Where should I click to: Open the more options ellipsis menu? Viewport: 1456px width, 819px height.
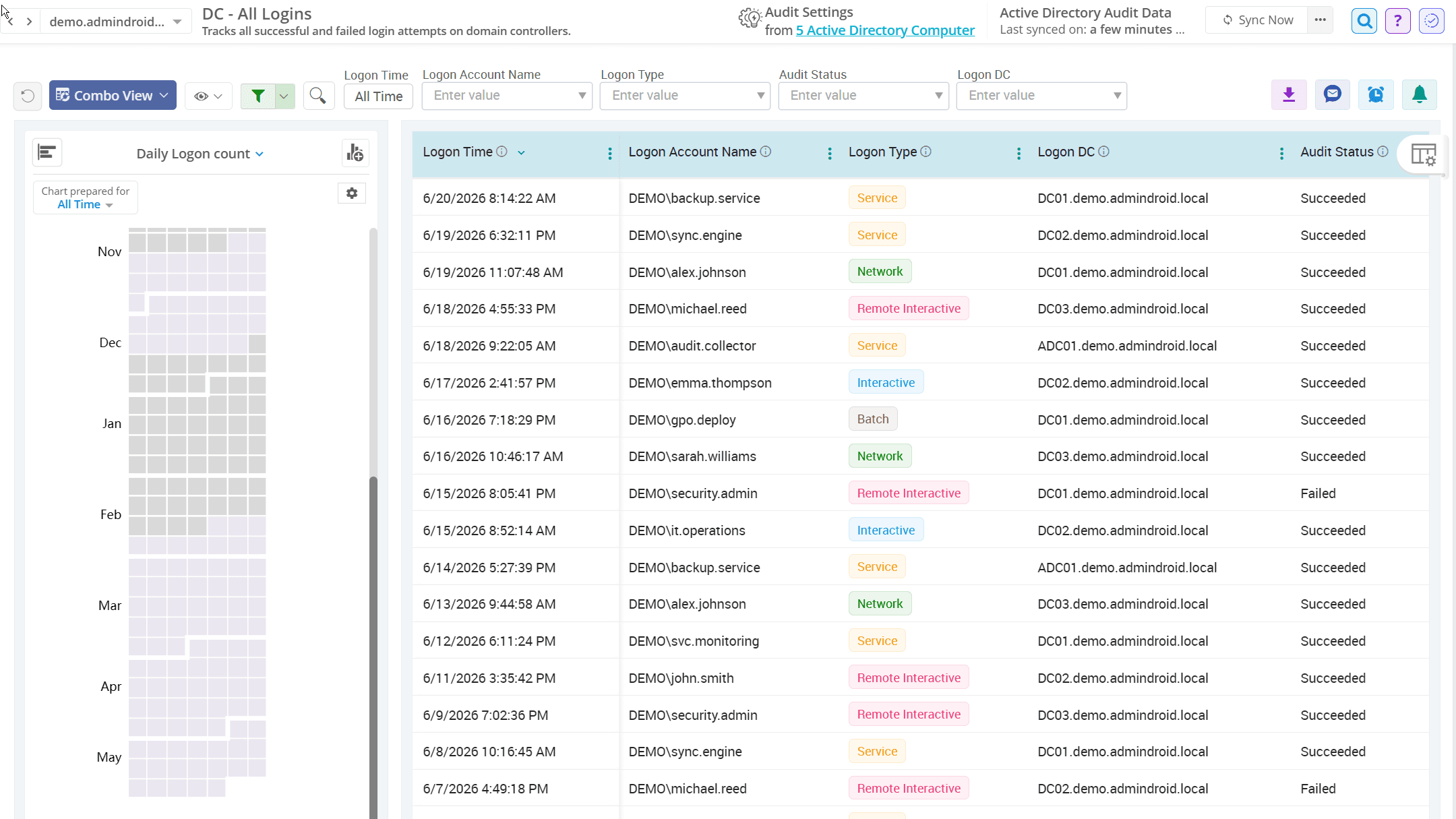point(1320,20)
